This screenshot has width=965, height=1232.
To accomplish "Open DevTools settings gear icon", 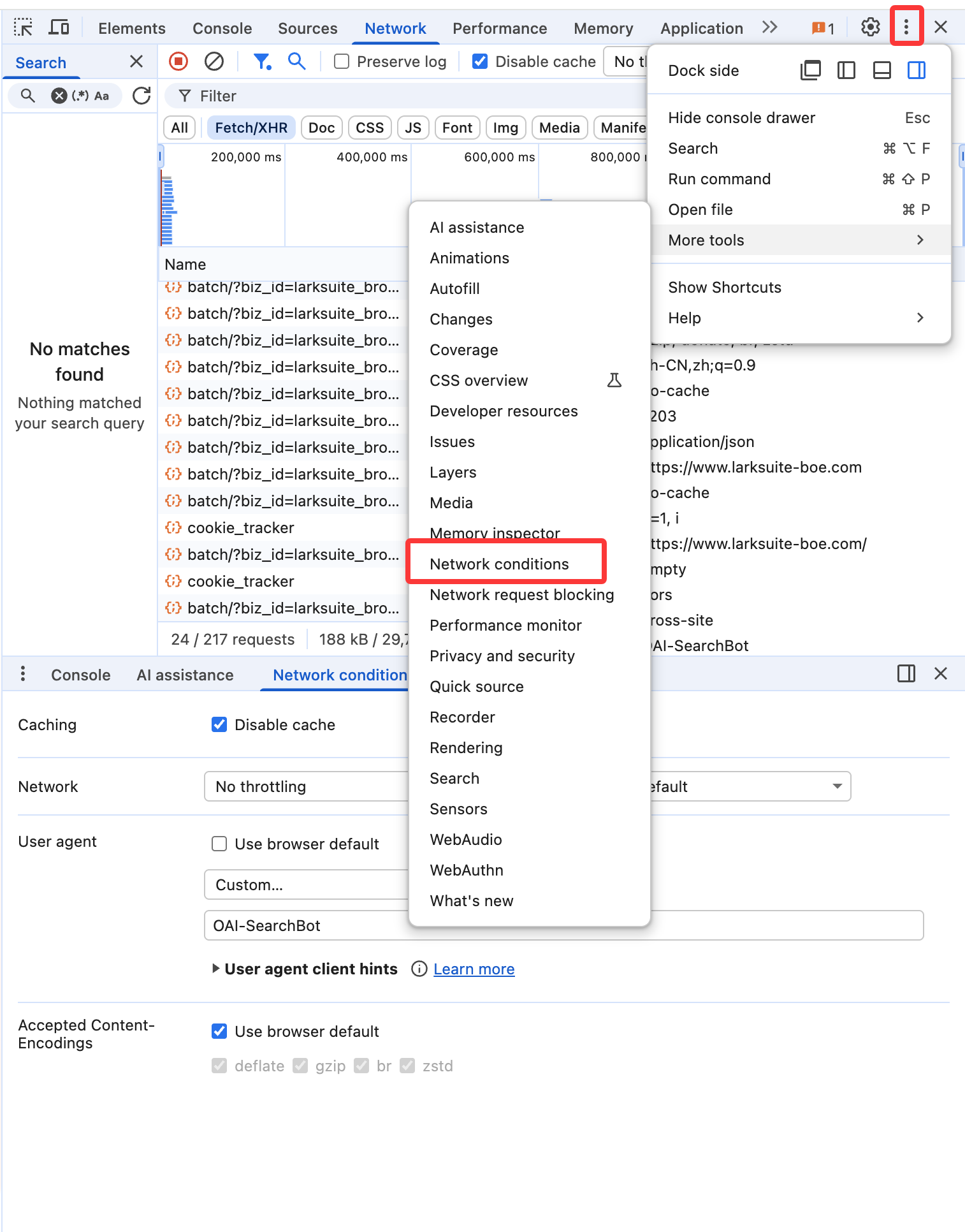I will click(870, 27).
